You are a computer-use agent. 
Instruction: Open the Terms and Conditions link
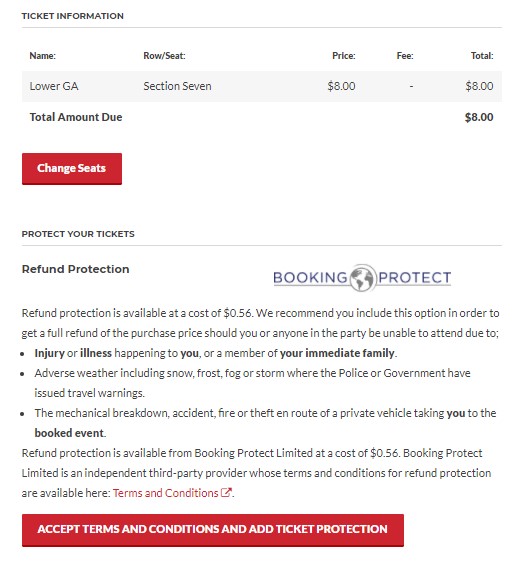tap(165, 493)
